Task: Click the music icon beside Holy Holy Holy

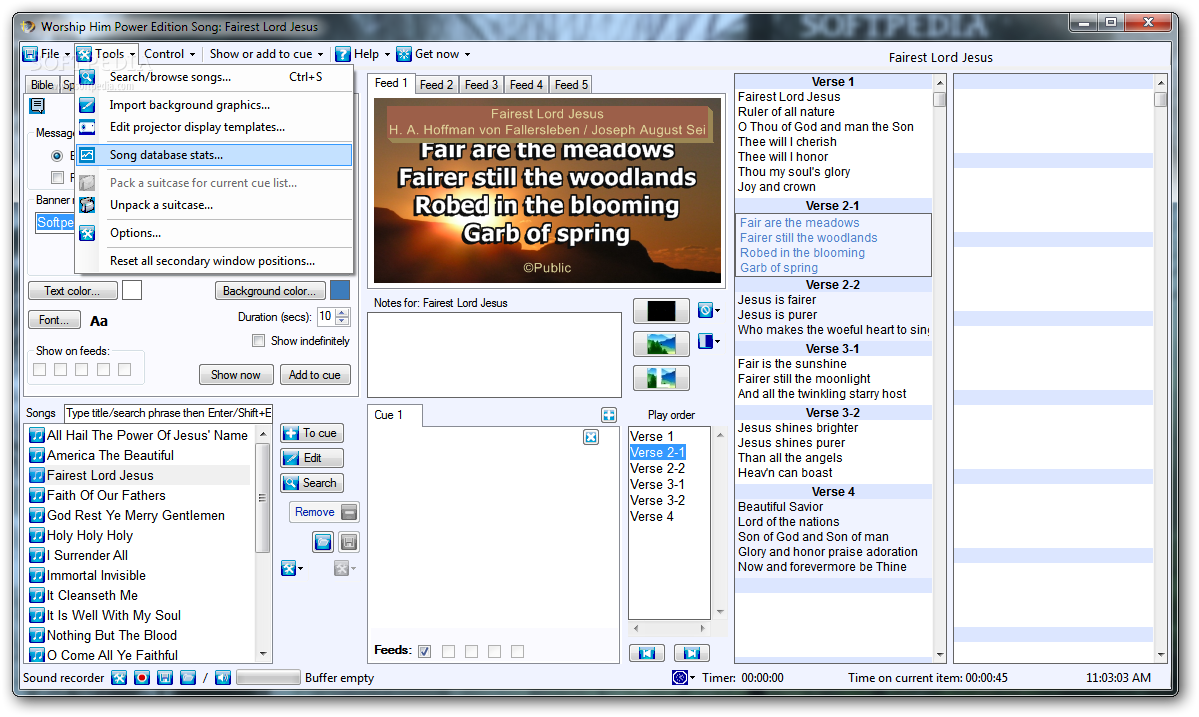Action: [x=37, y=535]
